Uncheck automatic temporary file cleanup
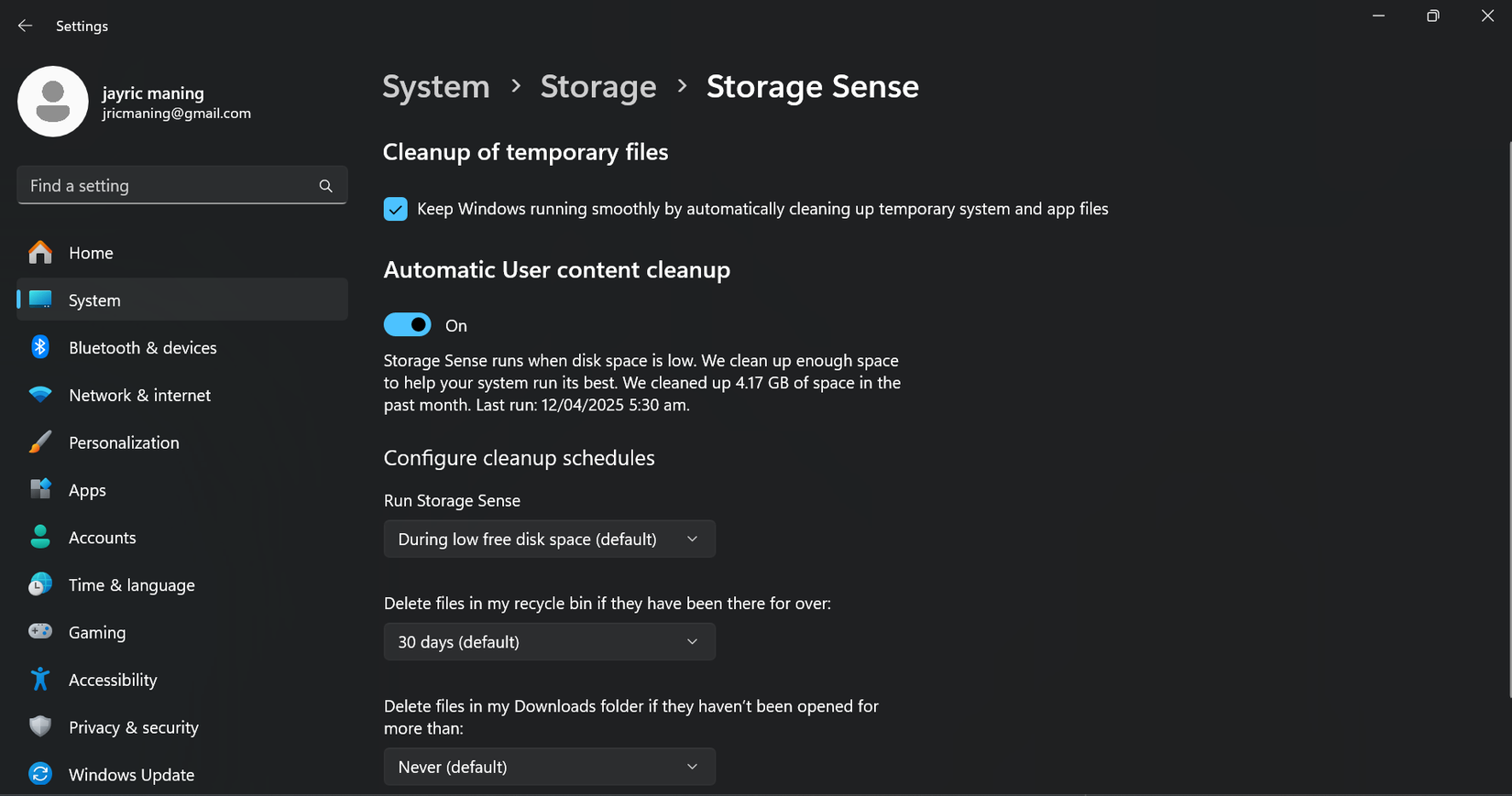This screenshot has width=1512, height=796. coord(395,209)
